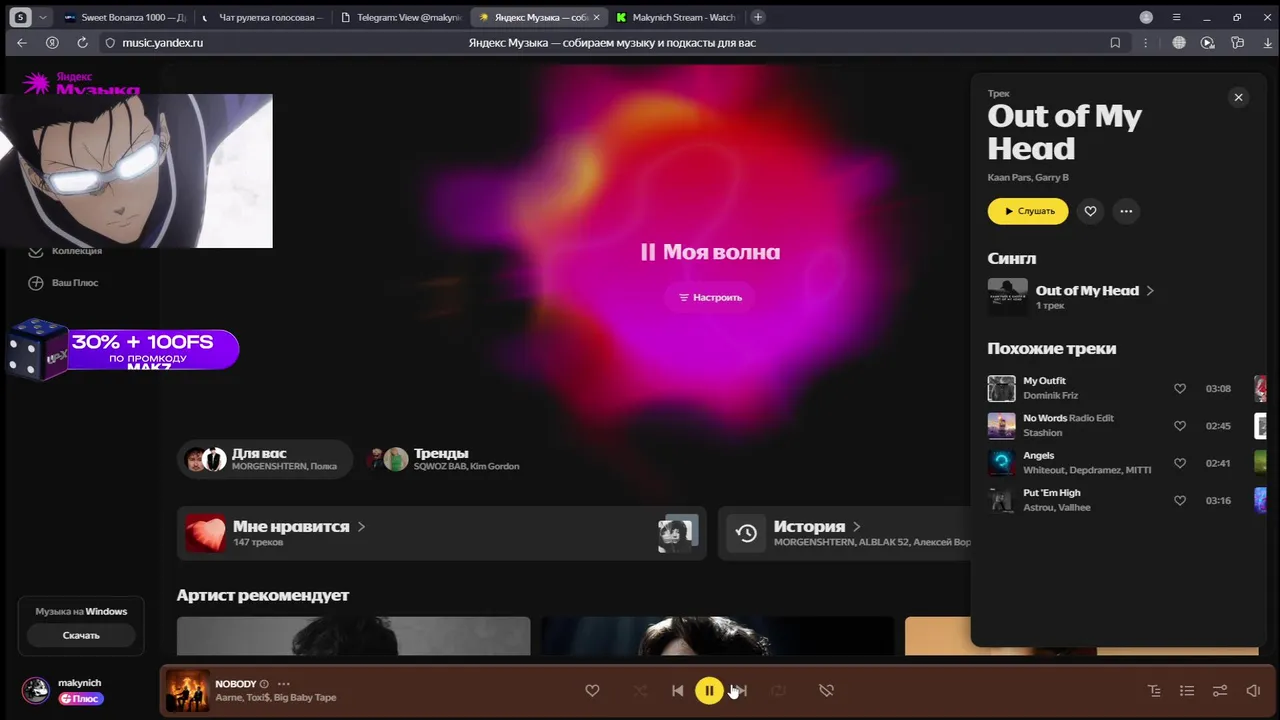Click the browser tab group icon at far left
The height and width of the screenshot is (720, 1280).
20,17
